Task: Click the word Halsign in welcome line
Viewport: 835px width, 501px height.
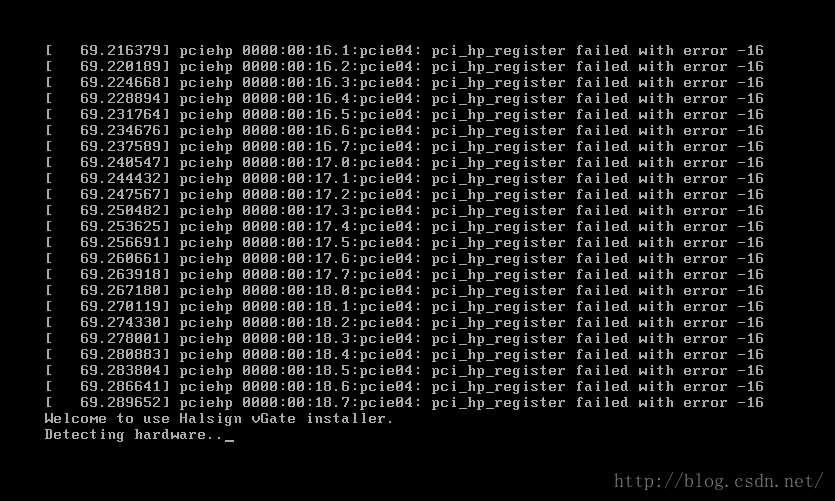Action: pyautogui.click(x=210, y=419)
